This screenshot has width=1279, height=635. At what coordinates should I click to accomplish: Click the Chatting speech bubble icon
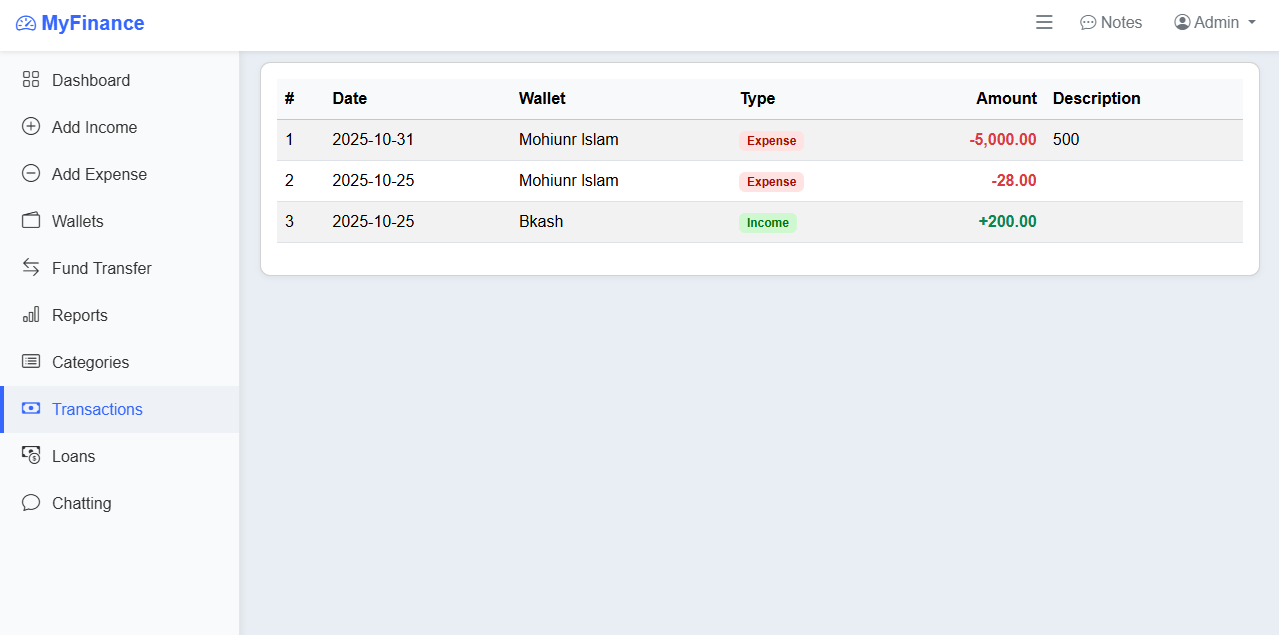pos(31,503)
